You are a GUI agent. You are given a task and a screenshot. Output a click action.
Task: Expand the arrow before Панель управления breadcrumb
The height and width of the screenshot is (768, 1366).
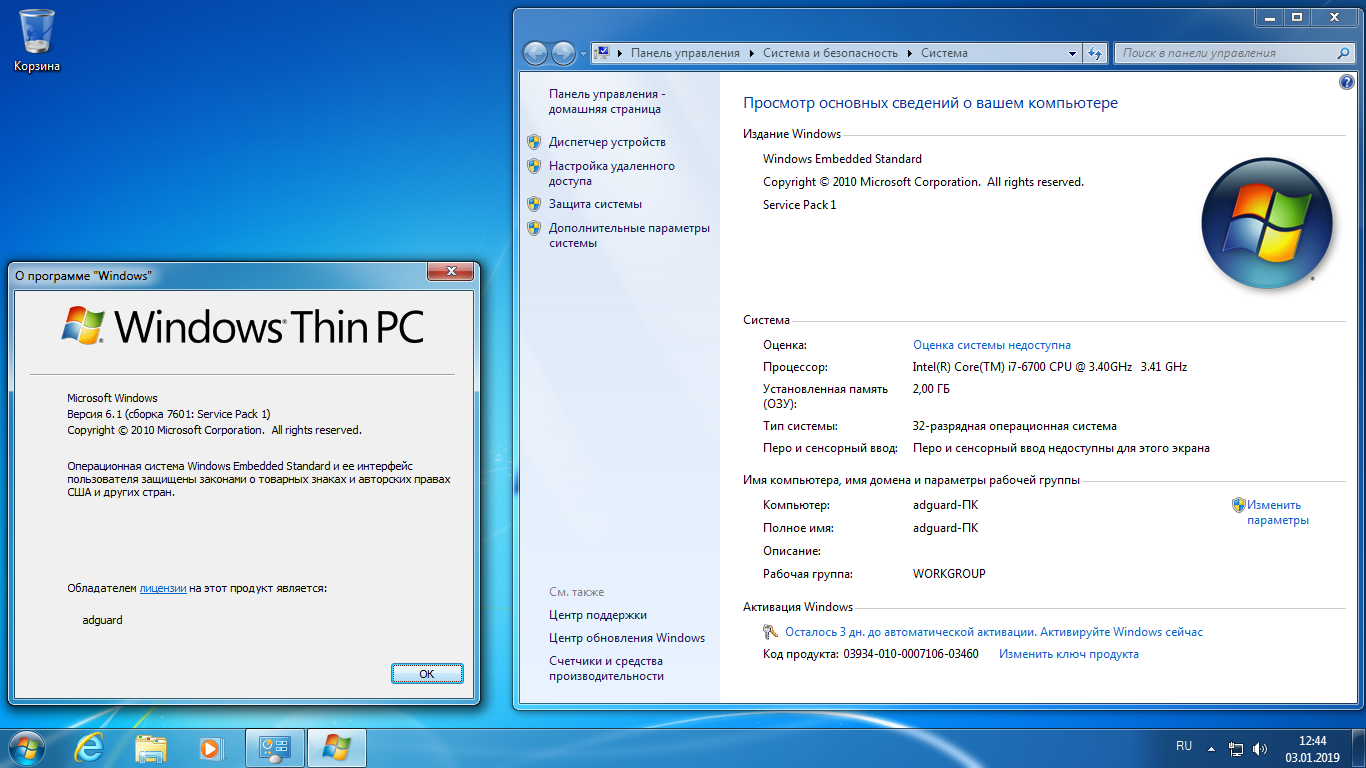[x=620, y=53]
